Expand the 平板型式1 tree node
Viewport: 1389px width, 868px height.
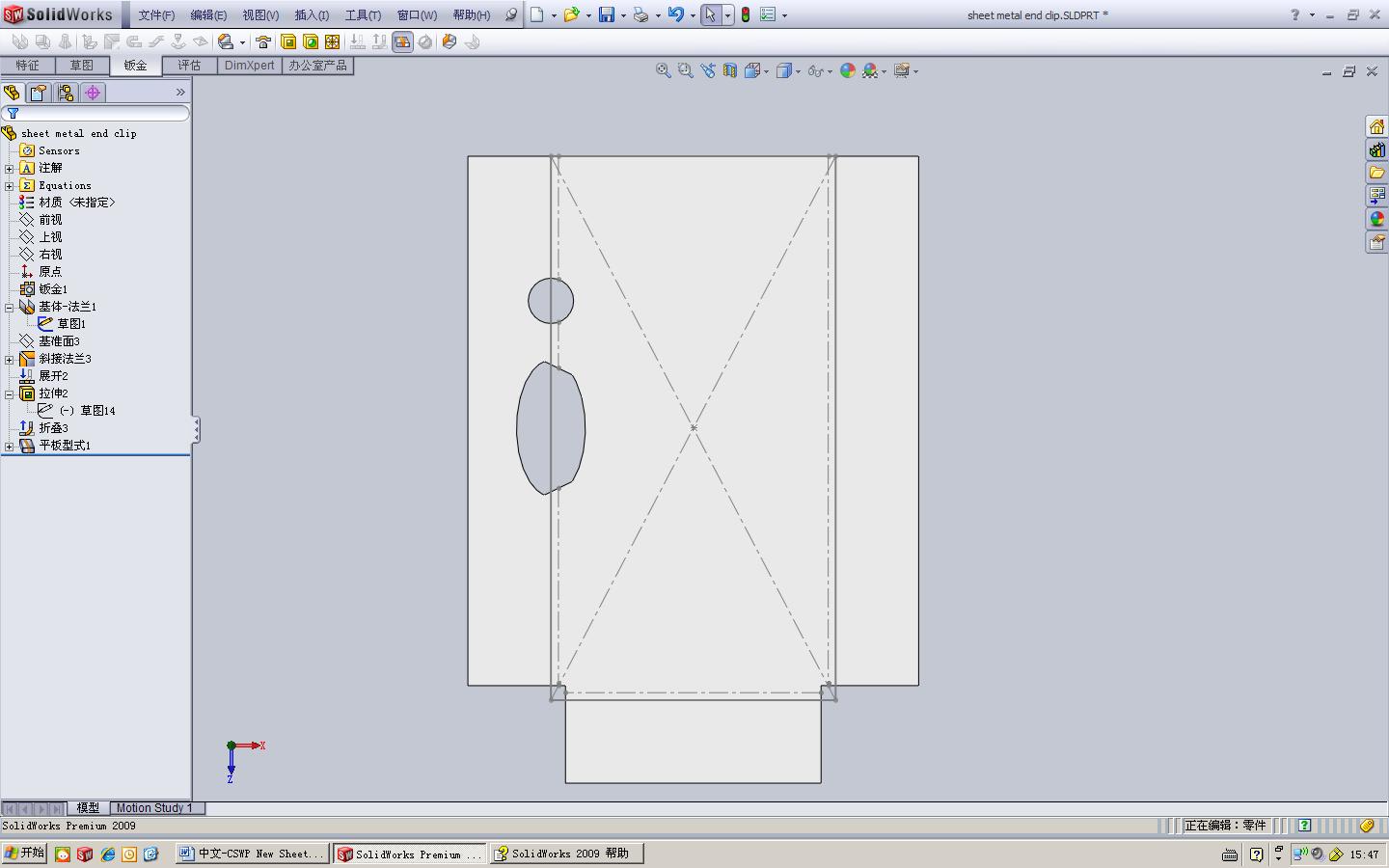coord(10,447)
